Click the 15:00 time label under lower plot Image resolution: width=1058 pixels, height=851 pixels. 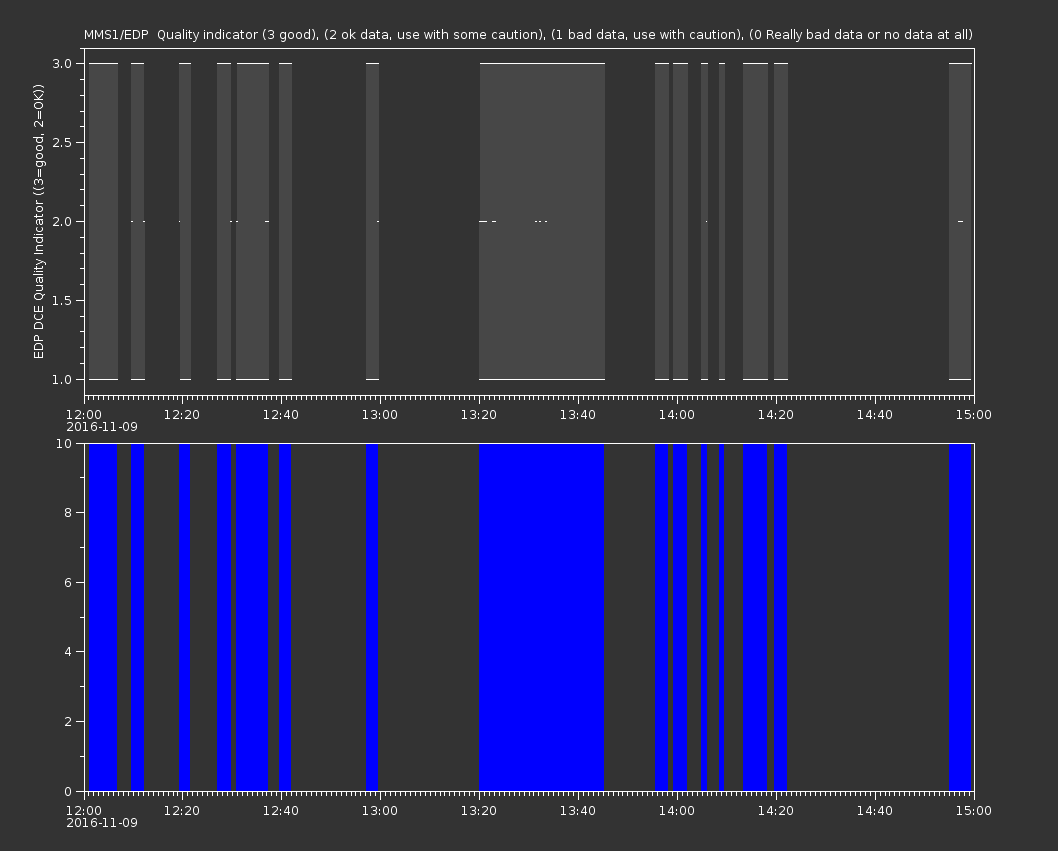974,811
